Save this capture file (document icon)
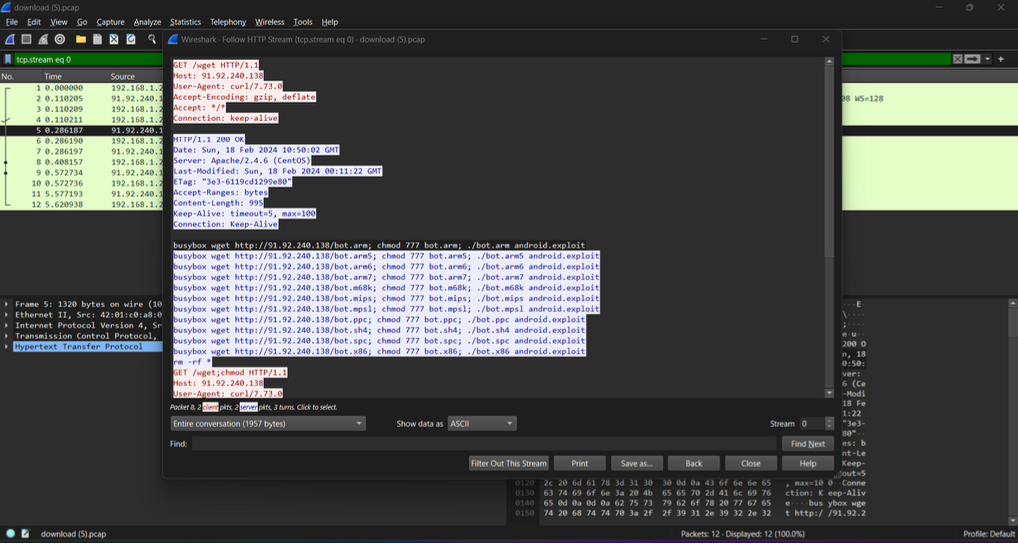 [x=97, y=39]
